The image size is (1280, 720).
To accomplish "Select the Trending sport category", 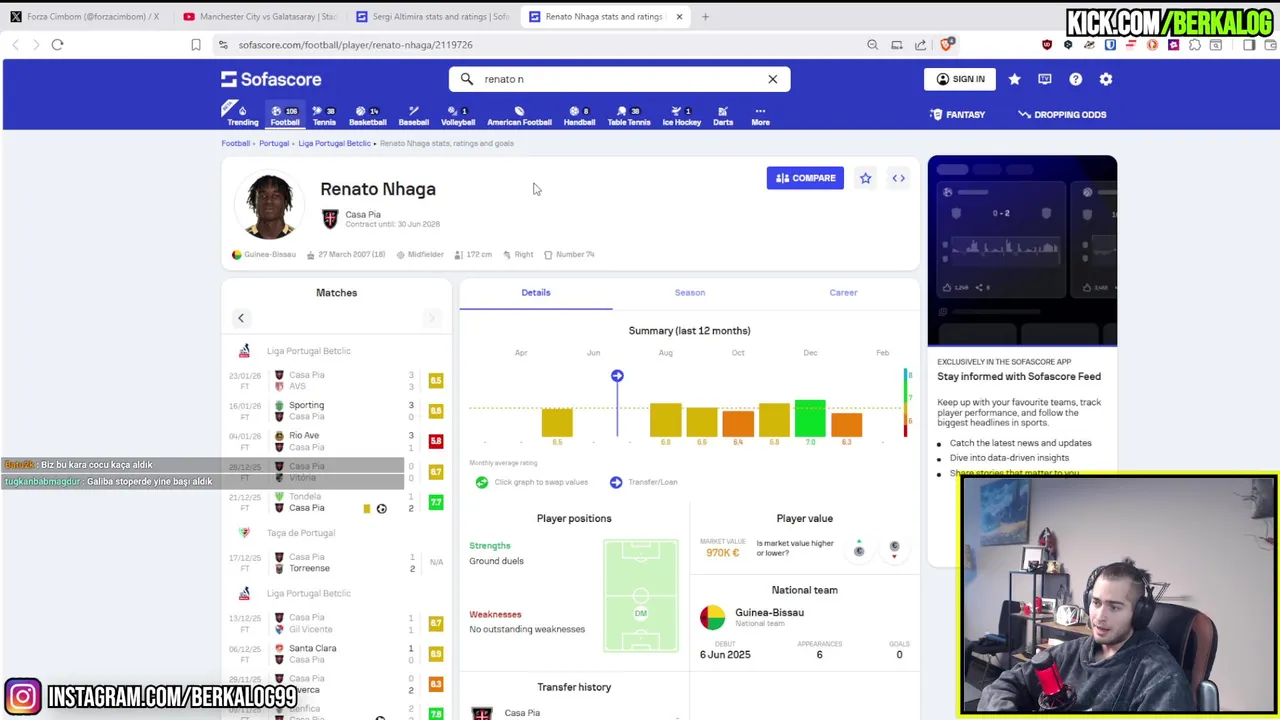I will tap(242, 115).
